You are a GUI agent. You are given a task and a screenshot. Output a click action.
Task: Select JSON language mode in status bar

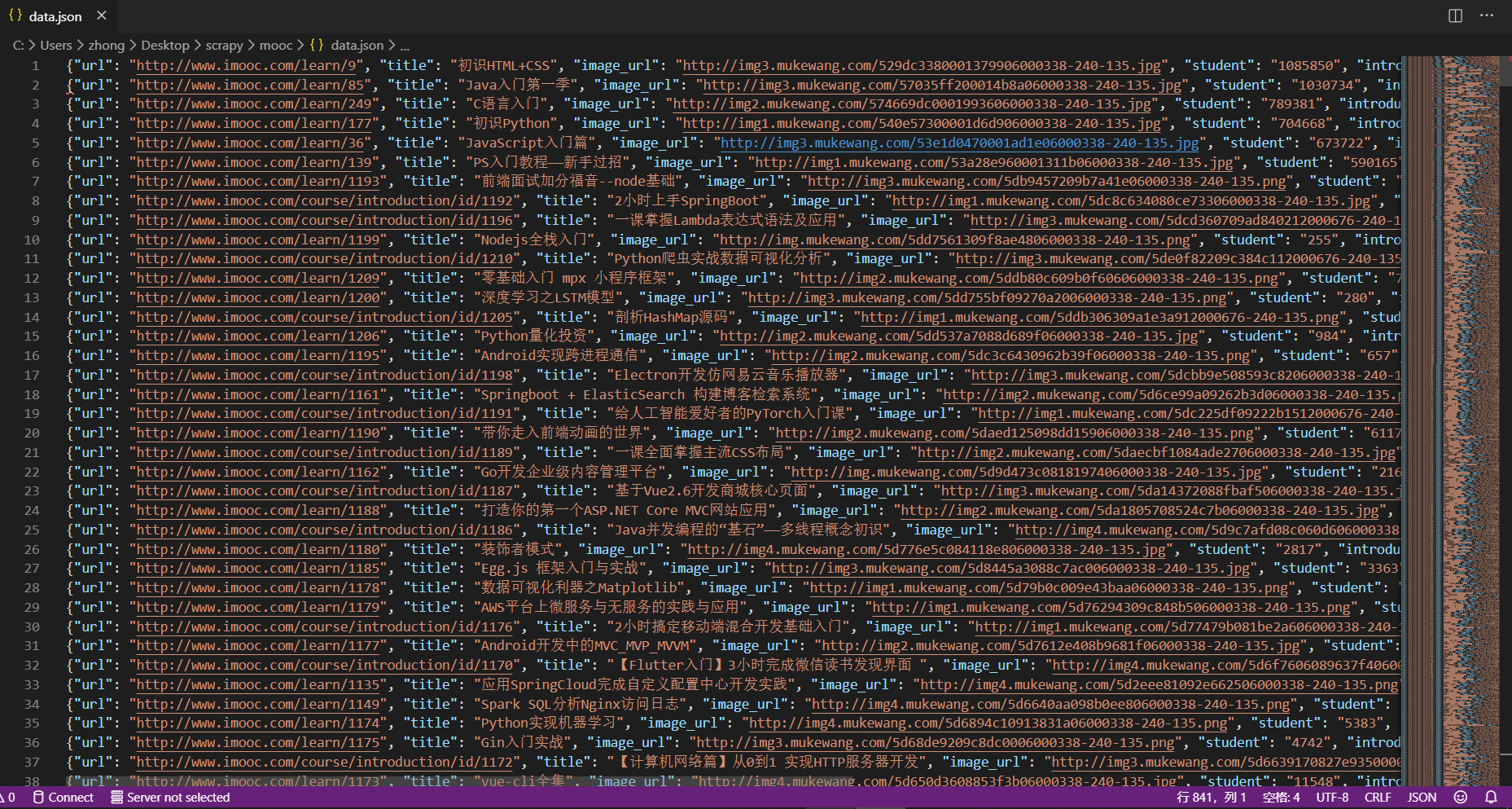tap(1422, 798)
